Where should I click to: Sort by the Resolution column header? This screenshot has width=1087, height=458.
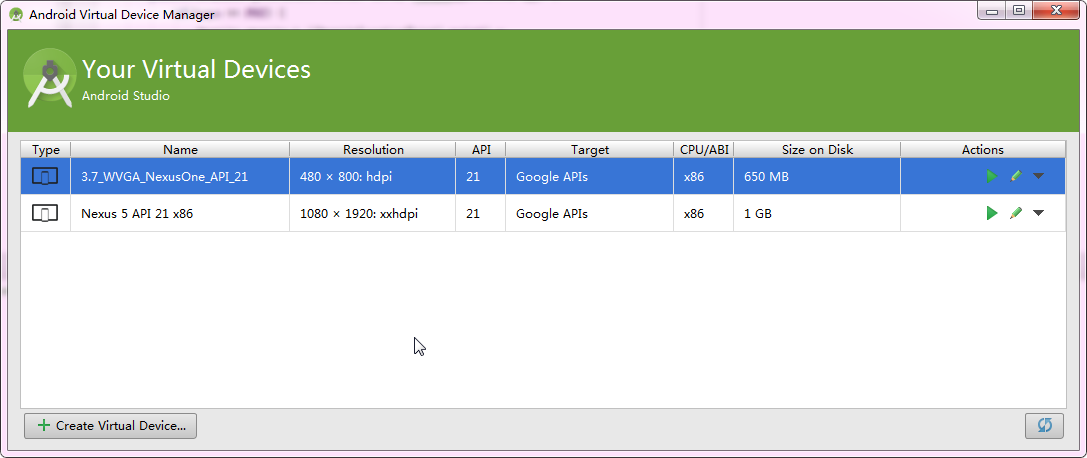tap(373, 150)
